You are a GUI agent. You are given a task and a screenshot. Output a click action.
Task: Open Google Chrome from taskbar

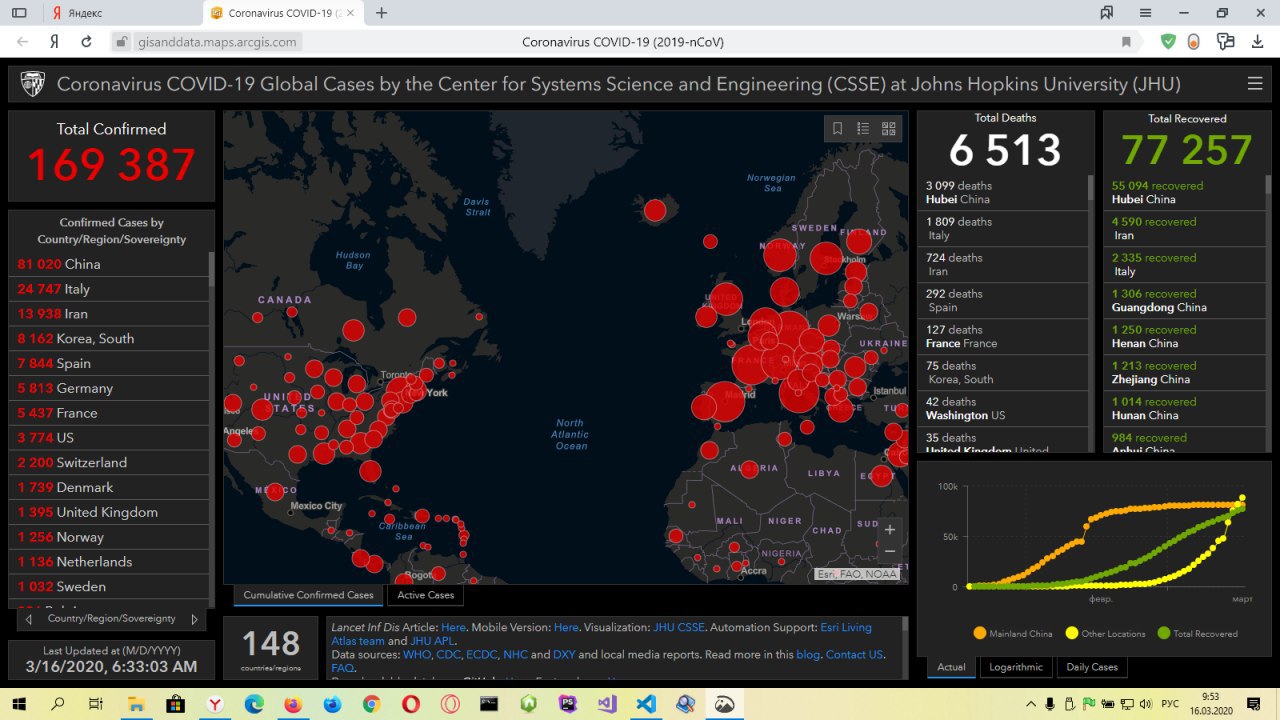[371, 704]
